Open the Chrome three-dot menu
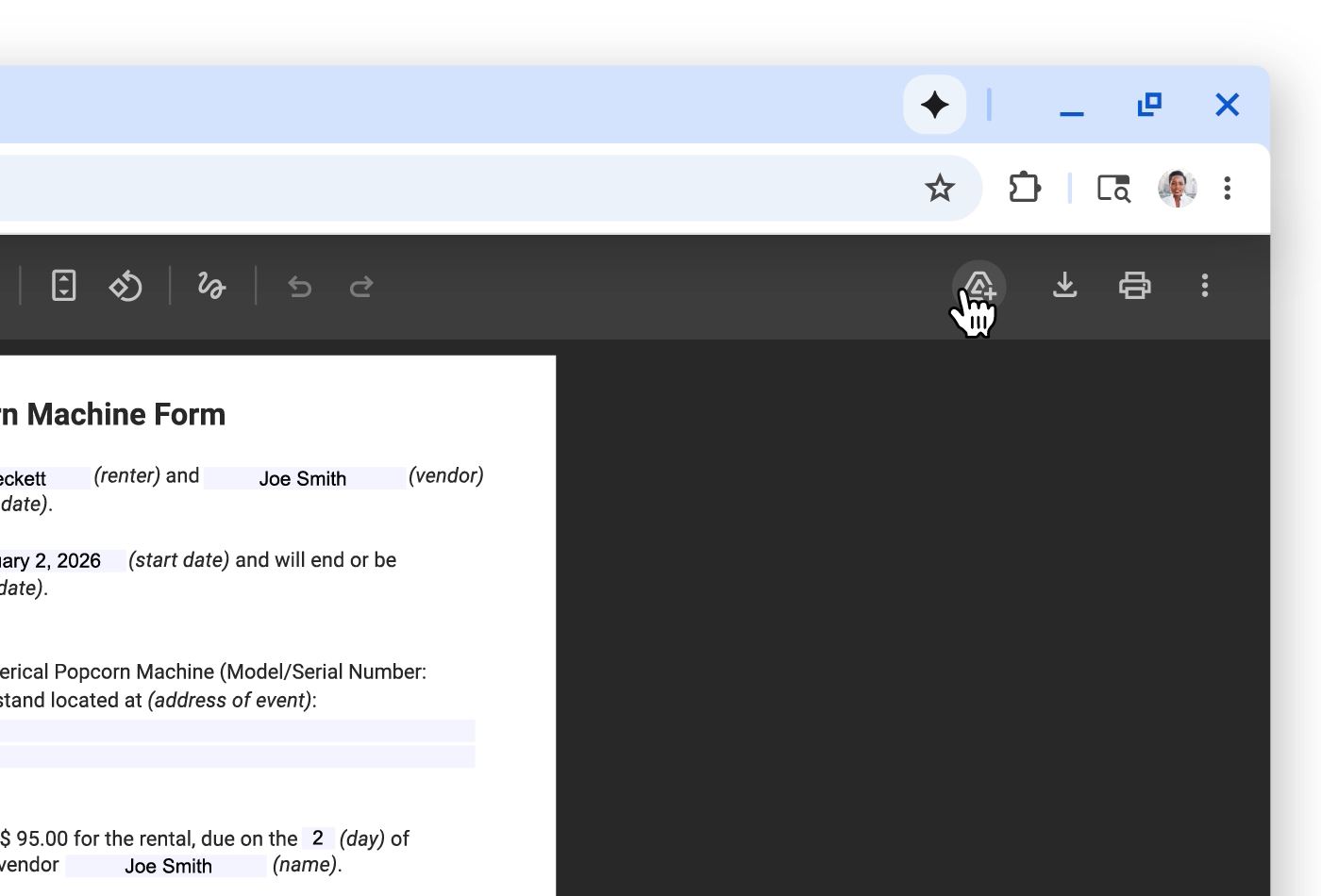This screenshot has width=1321, height=896. [1227, 189]
